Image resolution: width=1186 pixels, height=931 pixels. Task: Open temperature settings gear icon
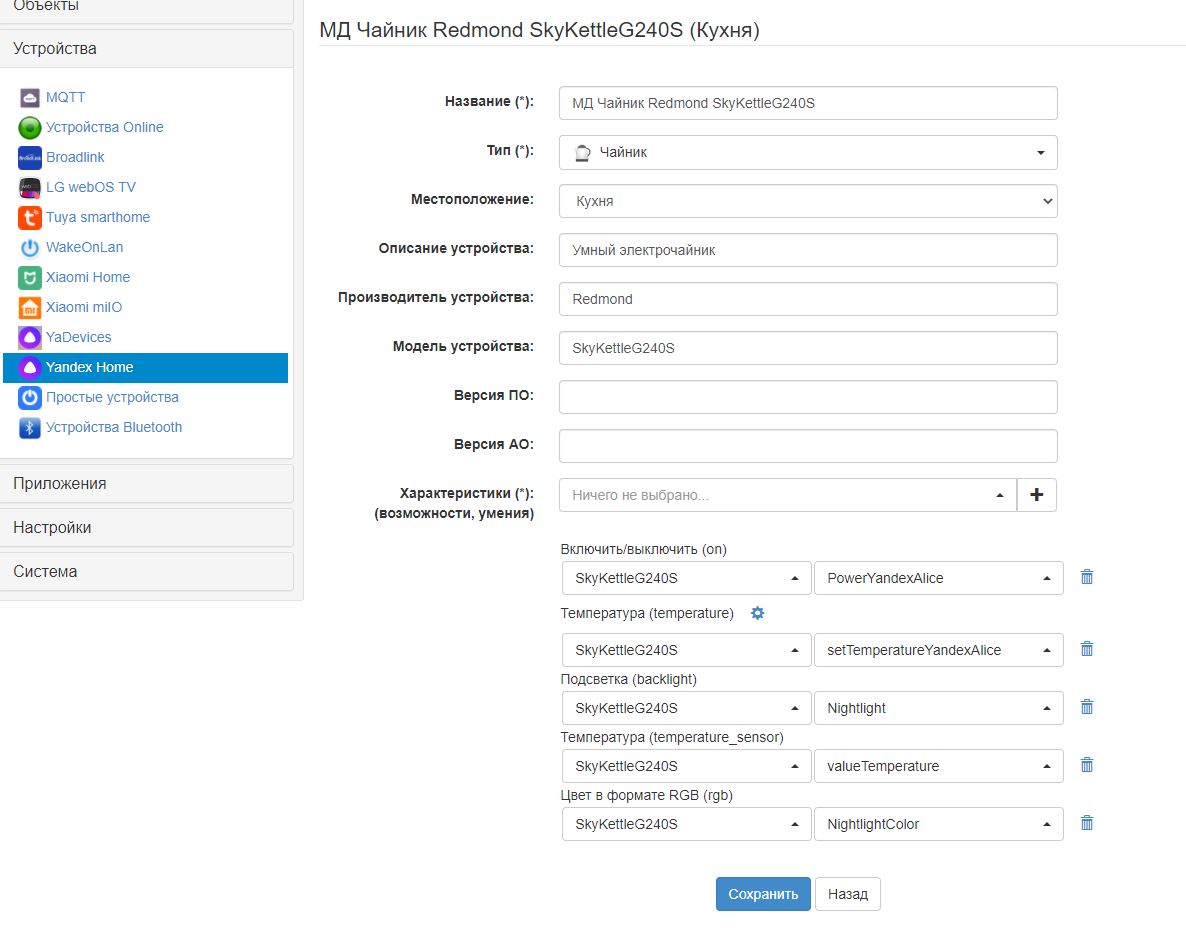757,613
